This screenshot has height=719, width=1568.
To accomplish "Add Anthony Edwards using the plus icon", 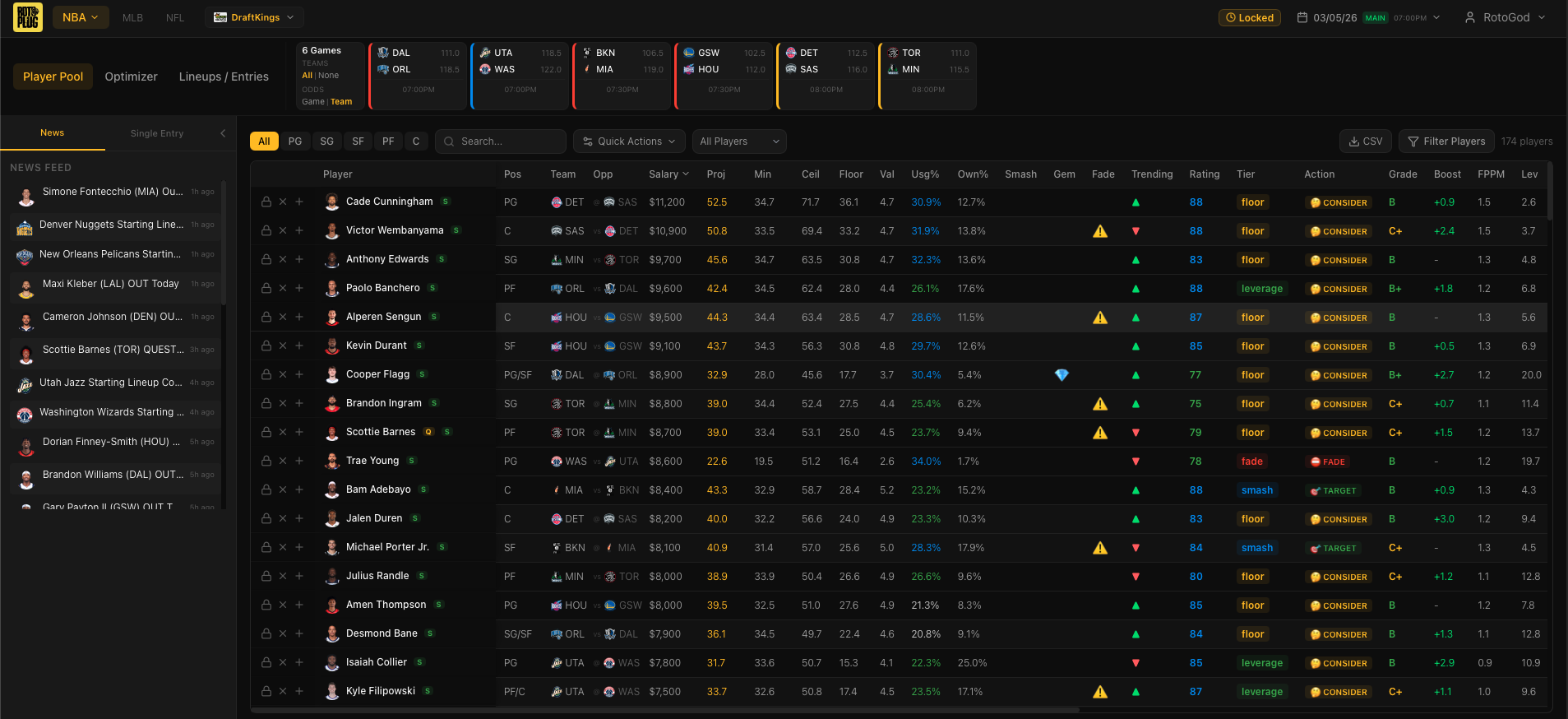I will tap(299, 259).
